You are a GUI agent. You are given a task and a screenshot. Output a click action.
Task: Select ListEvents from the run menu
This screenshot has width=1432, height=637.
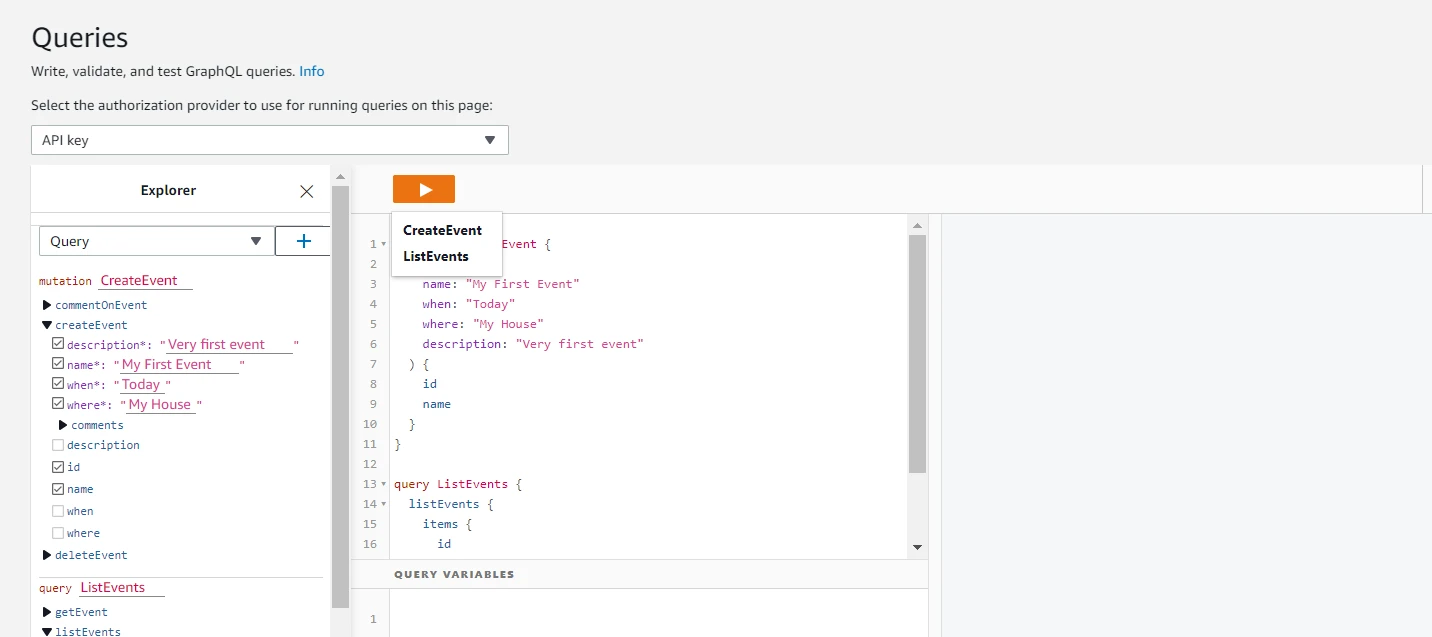pos(436,256)
